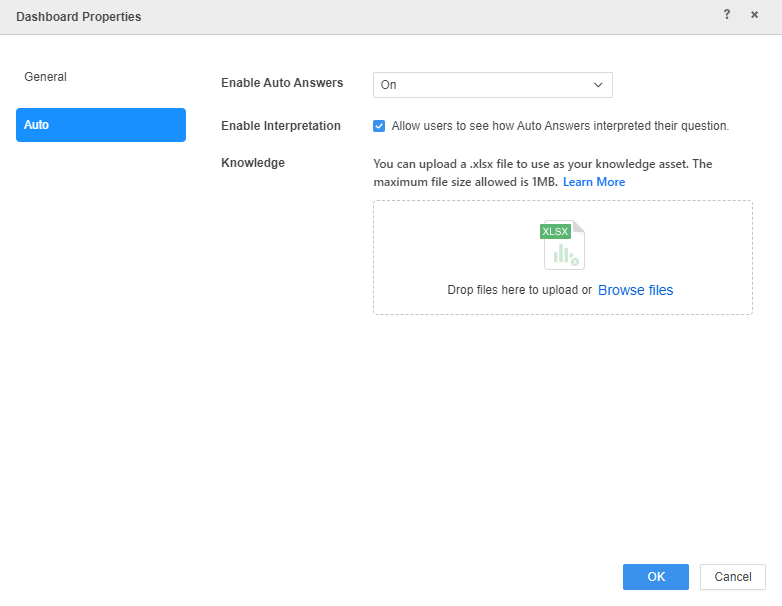Click the Enable Interpretation label
The image size is (782, 606).
(x=281, y=126)
